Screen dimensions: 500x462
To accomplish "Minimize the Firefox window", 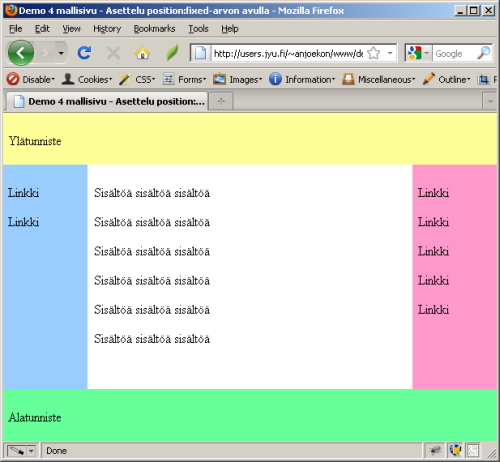I will [460, 10].
